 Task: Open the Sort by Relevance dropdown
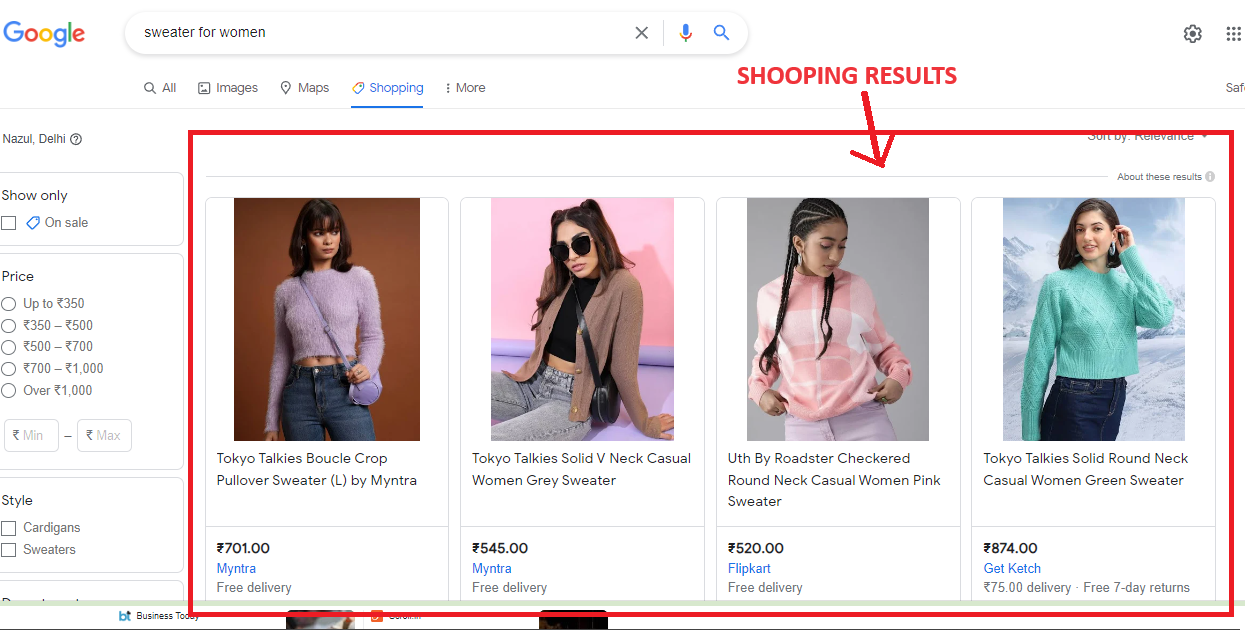pyautogui.click(x=1148, y=136)
